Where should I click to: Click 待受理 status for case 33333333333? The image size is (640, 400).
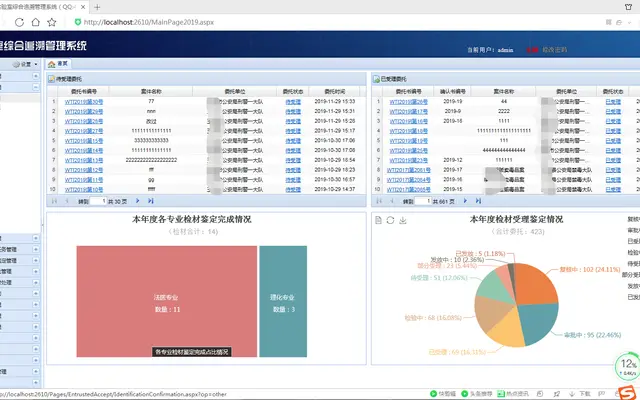293,141
